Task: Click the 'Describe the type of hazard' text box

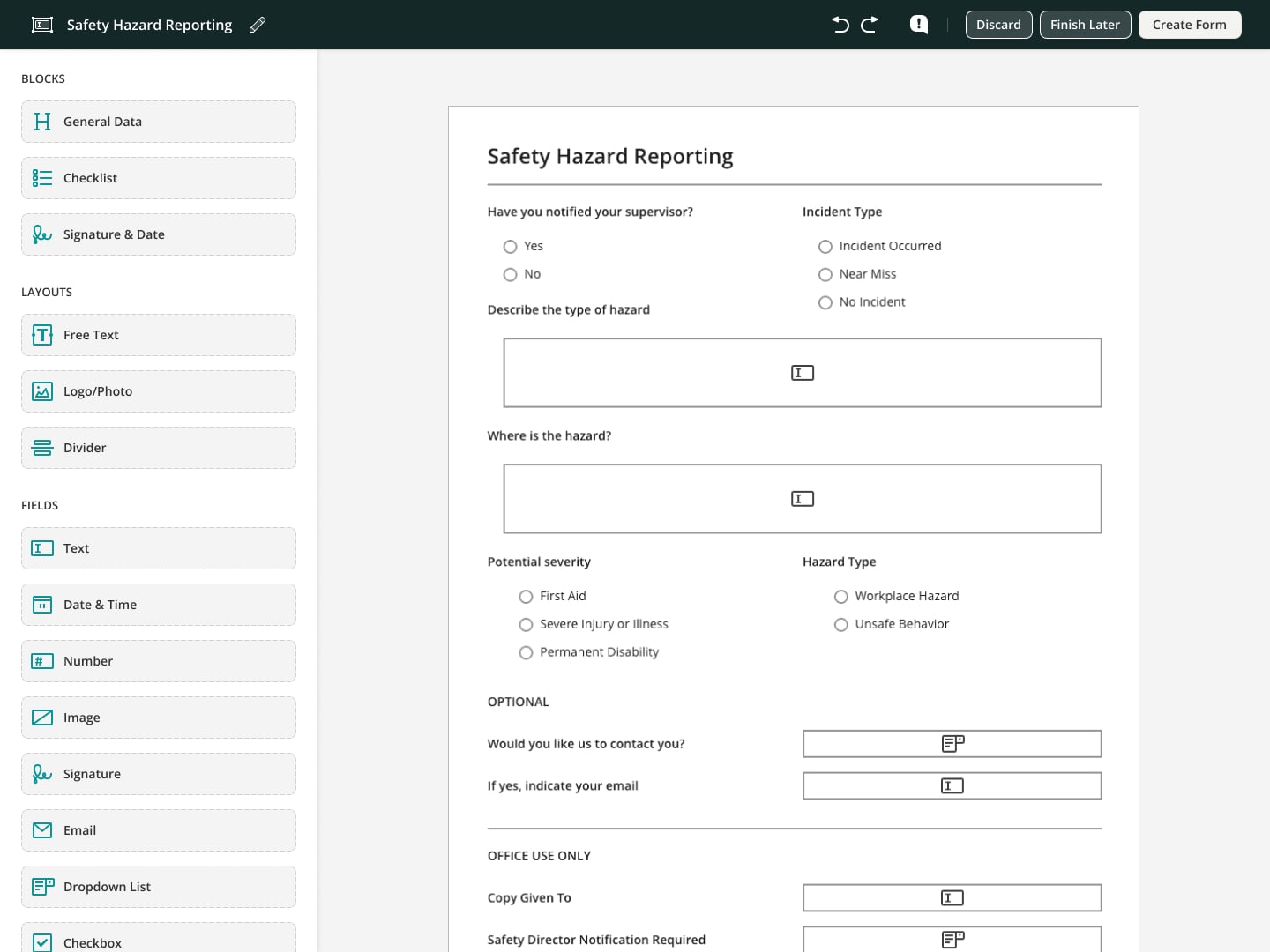Action: coord(803,373)
